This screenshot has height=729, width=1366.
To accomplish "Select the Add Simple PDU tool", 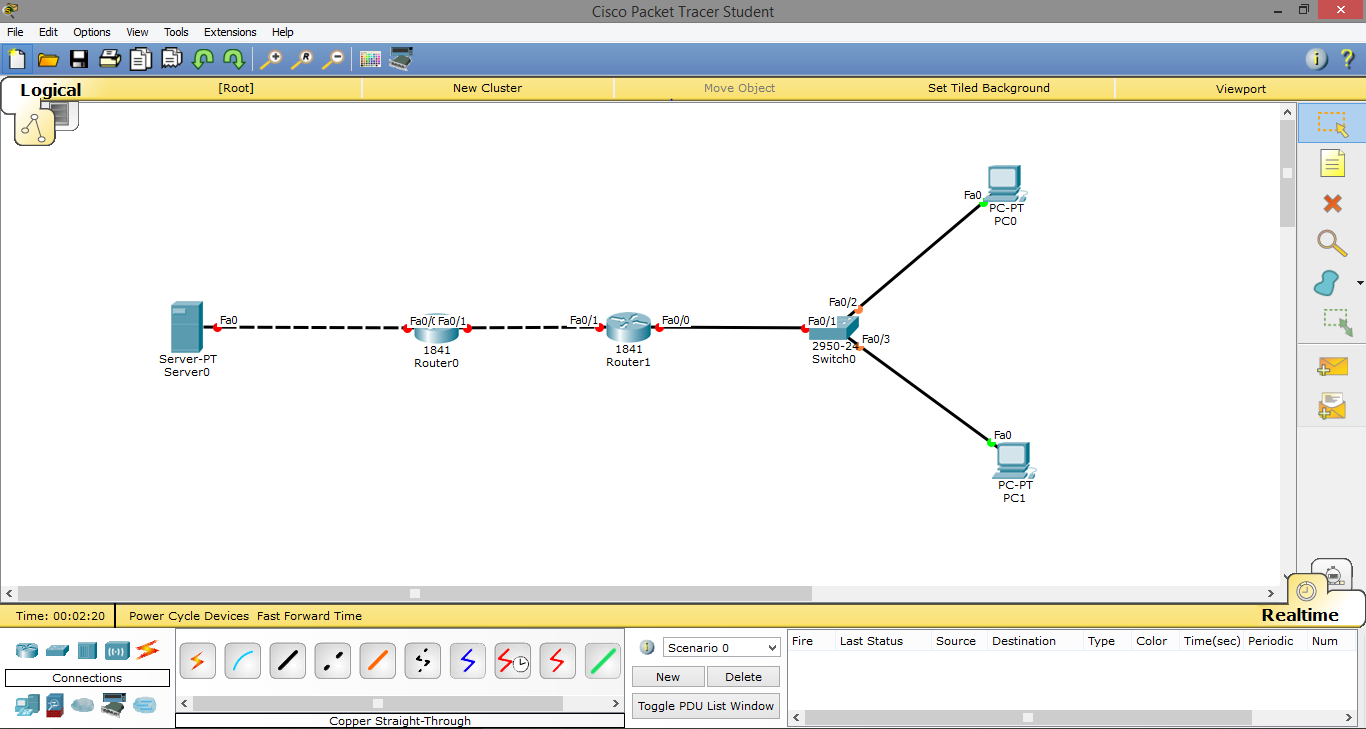I will (1331, 367).
